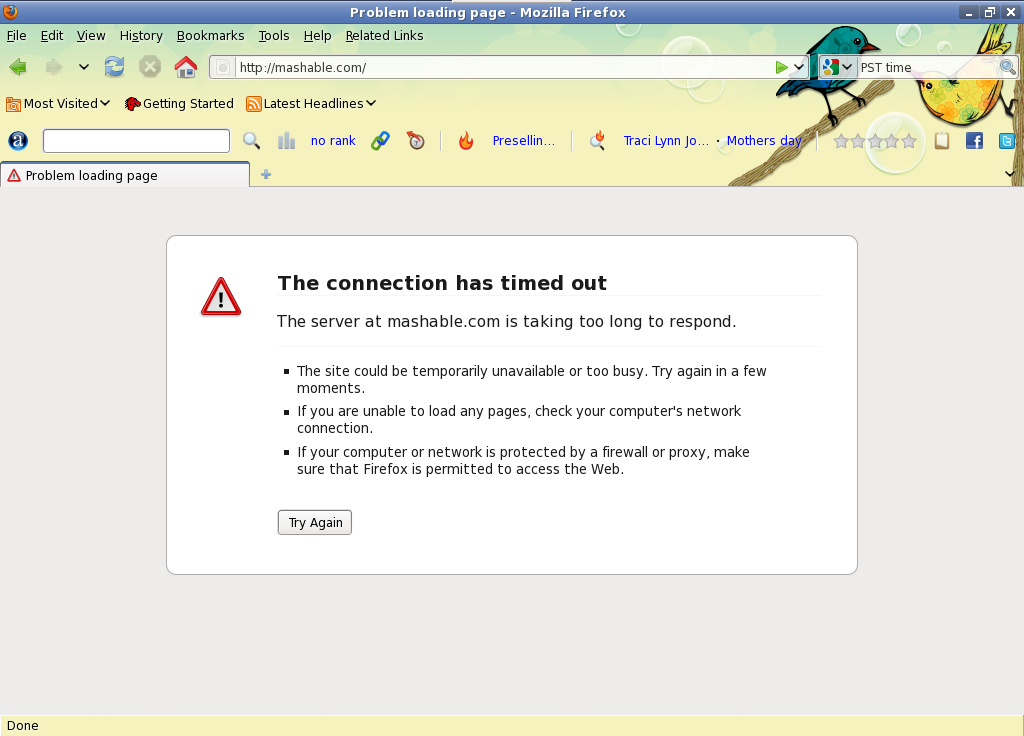Minimize the Firefox window
Screen dimensions: 1024x736
968,12
